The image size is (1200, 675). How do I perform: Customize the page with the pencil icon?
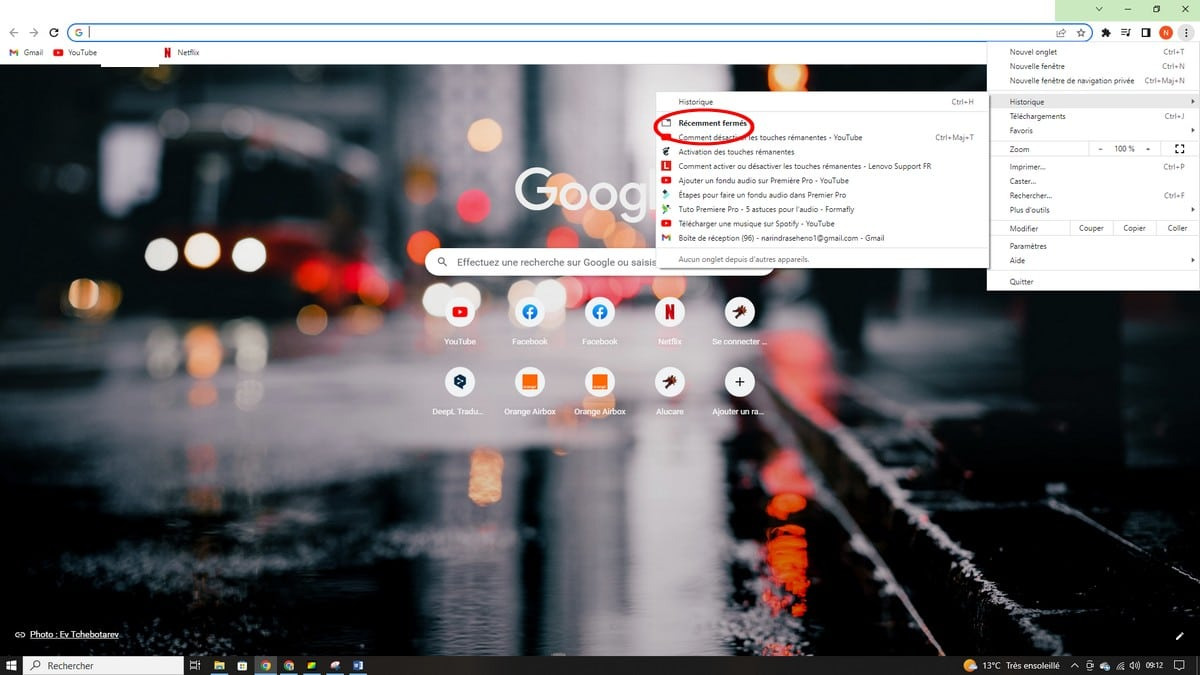click(x=1179, y=635)
